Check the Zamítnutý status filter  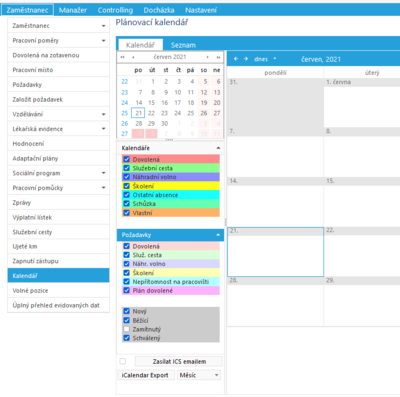point(127,329)
